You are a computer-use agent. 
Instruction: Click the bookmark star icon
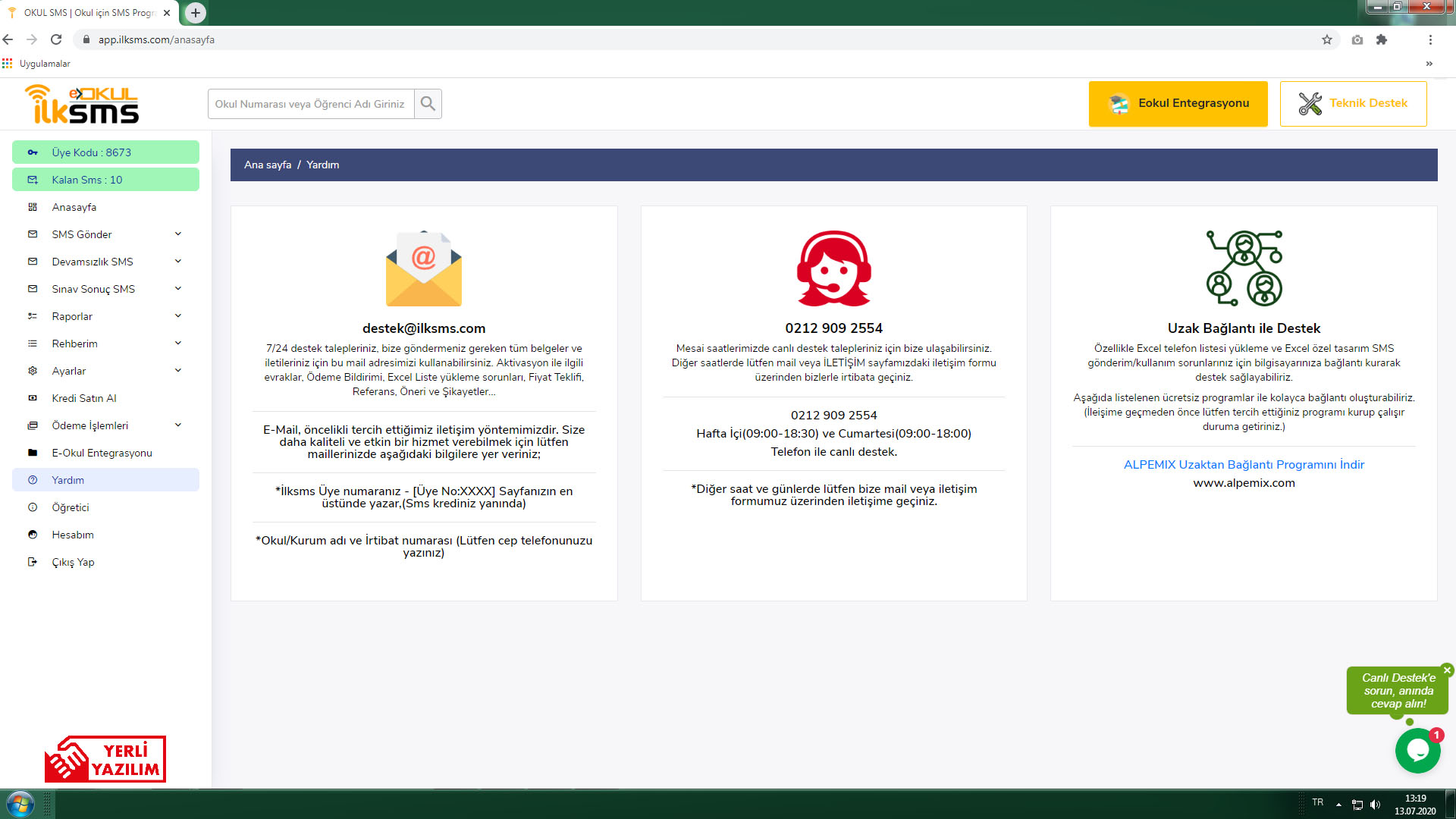1327,39
